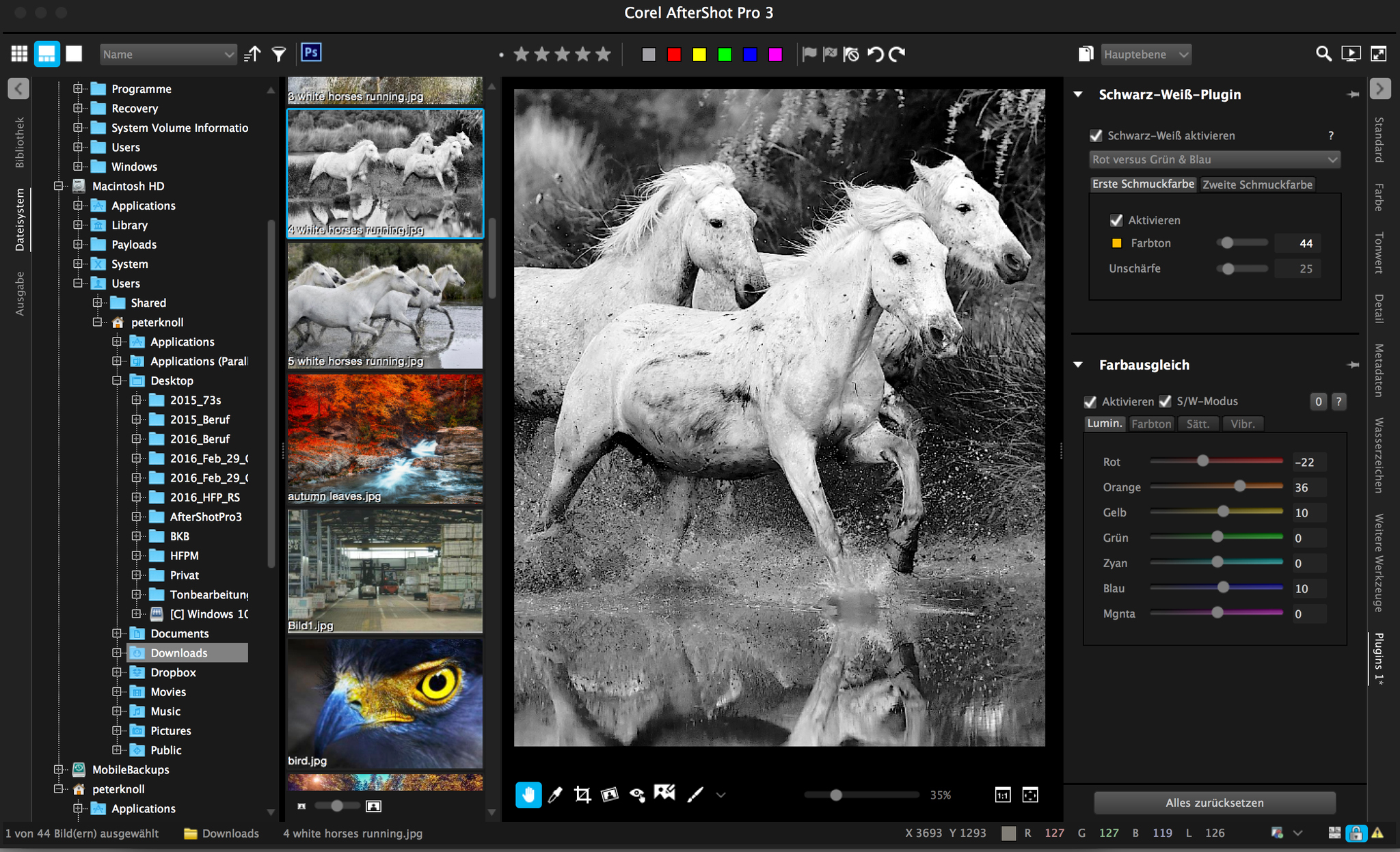Click the zoom 1:1 icon
1400x852 pixels.
pyautogui.click(x=1002, y=795)
